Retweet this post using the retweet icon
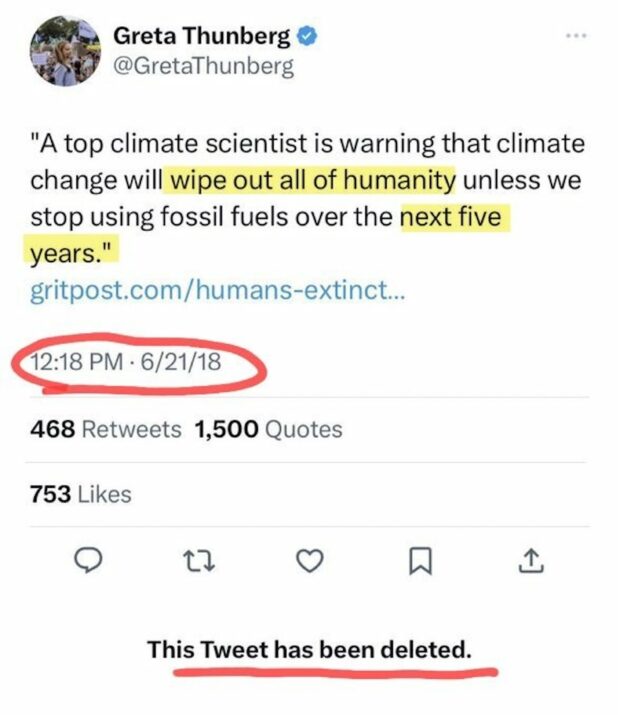618x715 pixels. [x=198, y=563]
